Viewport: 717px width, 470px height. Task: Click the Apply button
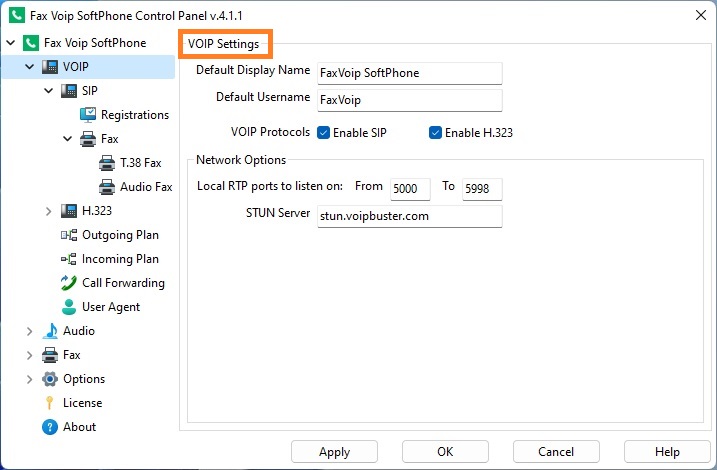(334, 452)
